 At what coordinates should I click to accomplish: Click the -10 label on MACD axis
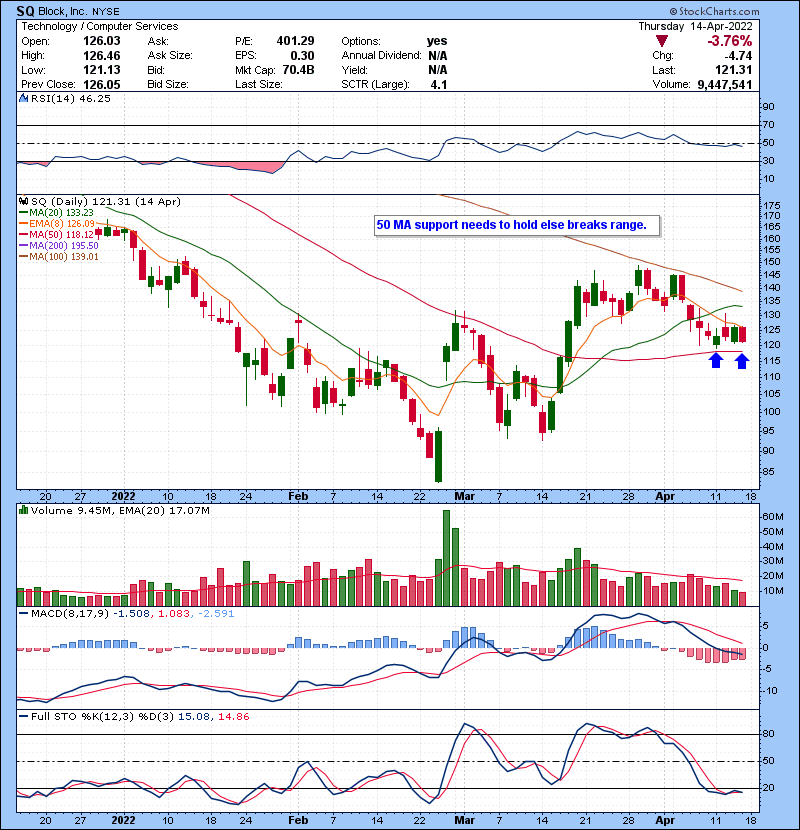(770, 691)
